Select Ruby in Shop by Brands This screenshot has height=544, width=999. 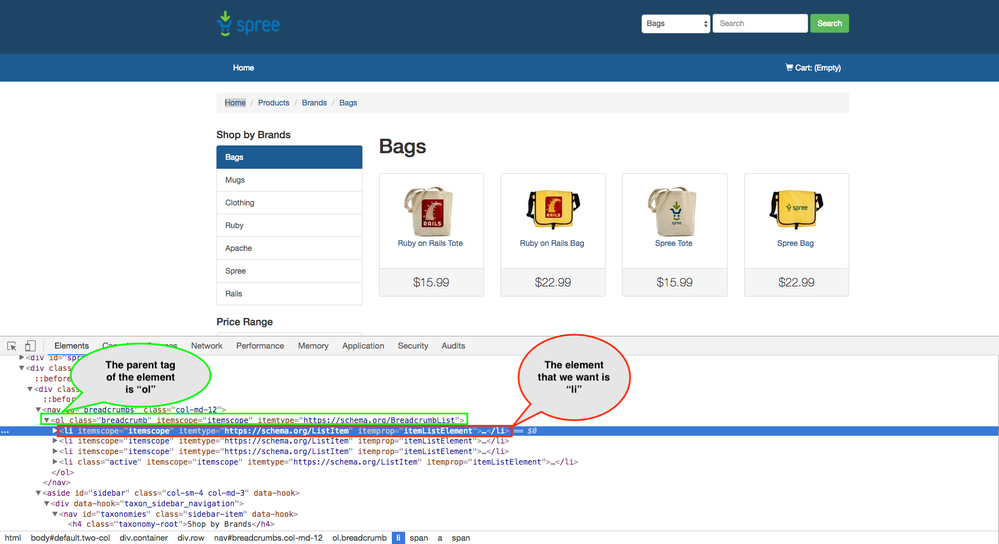pyautogui.click(x=289, y=225)
